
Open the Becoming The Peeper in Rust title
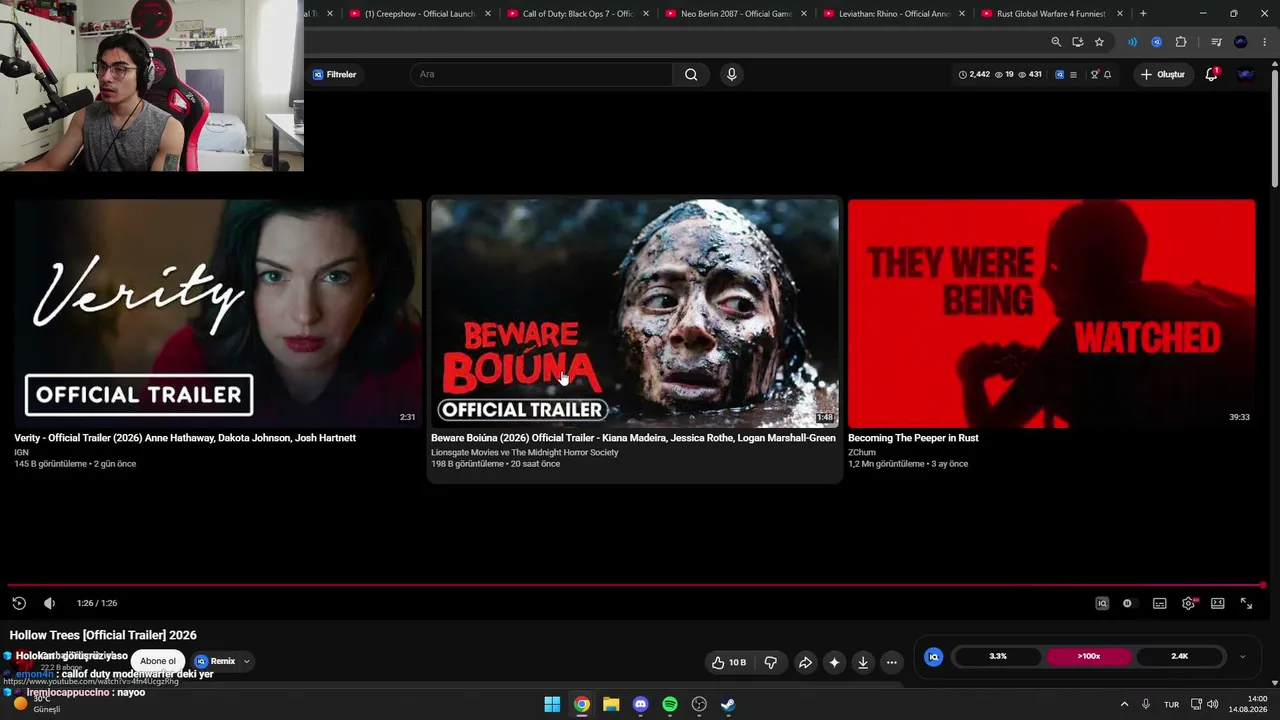[913, 438]
